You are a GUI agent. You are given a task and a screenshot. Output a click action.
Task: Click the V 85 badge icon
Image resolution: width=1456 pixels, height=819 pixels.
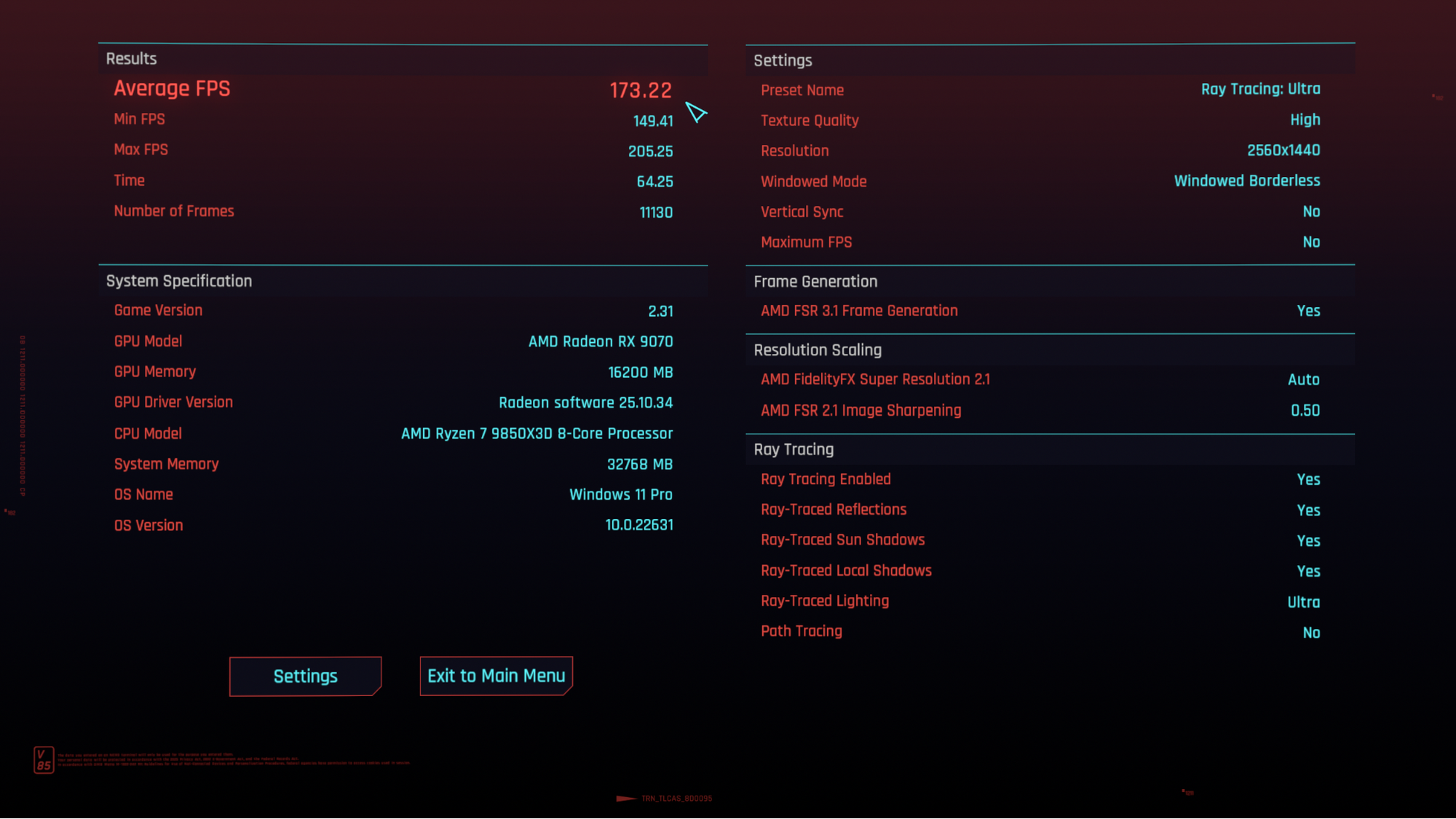(44, 759)
